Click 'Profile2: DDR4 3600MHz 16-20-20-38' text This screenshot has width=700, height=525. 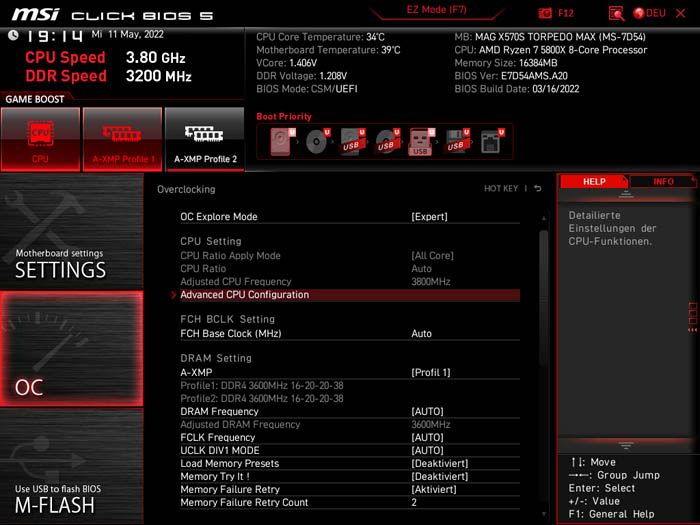click(x=262, y=399)
